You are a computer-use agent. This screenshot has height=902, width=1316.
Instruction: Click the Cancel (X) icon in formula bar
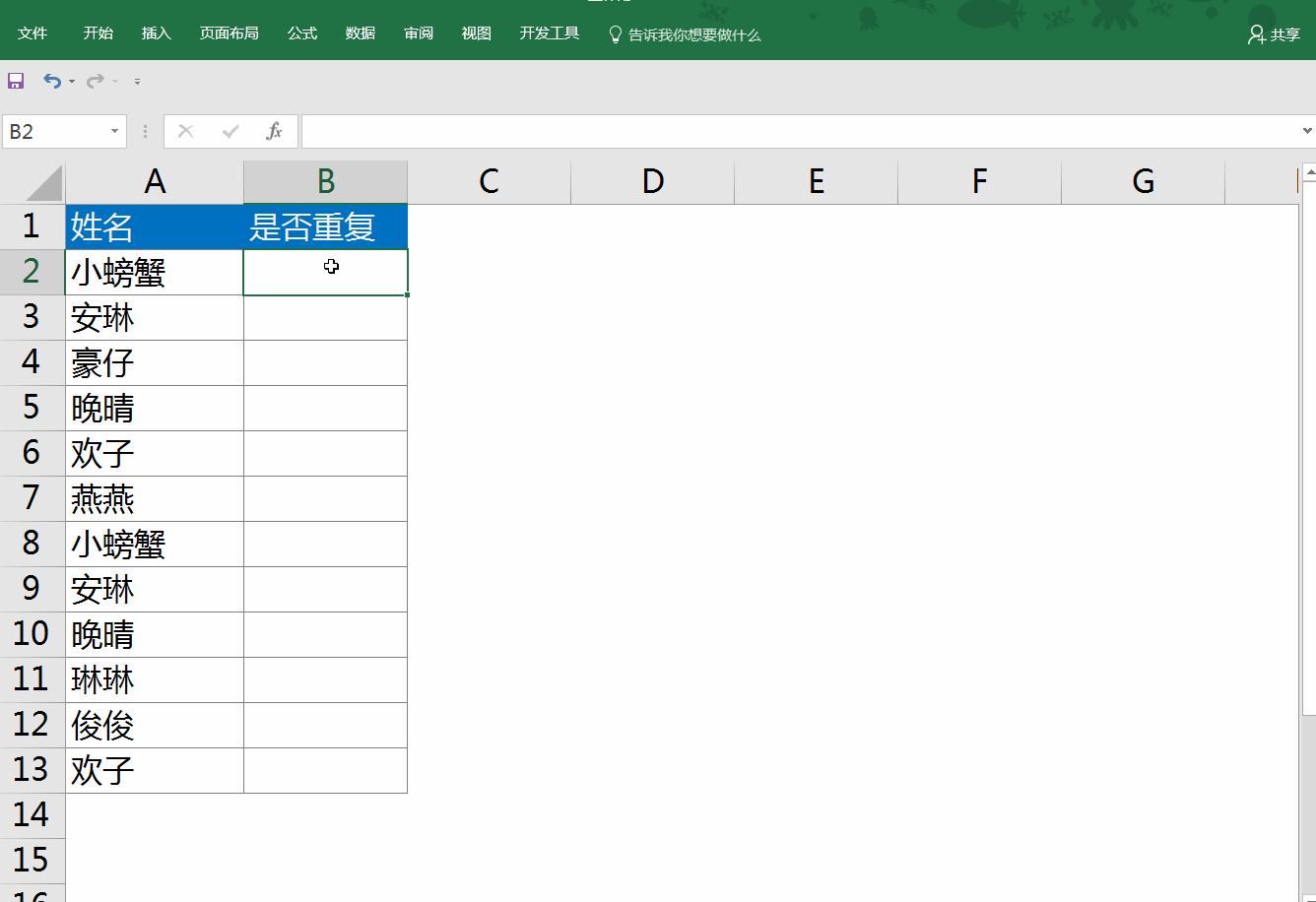[184, 130]
